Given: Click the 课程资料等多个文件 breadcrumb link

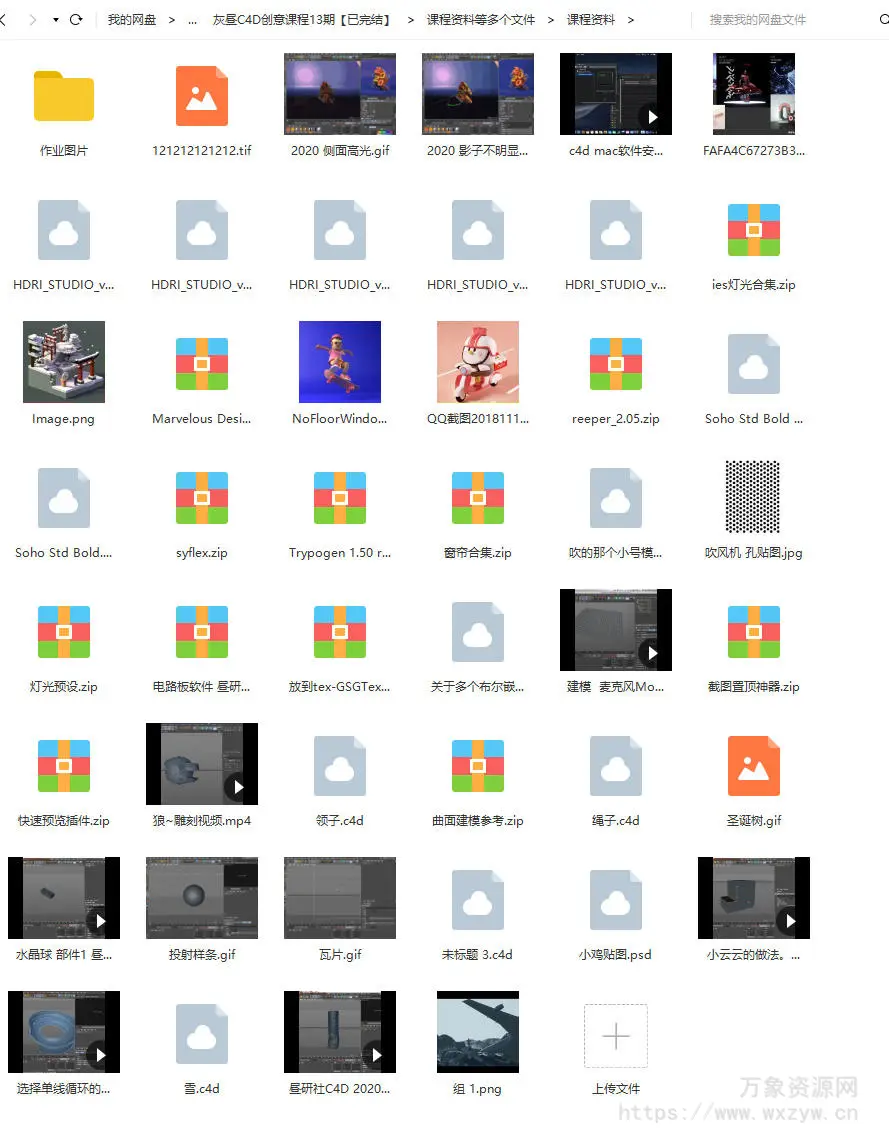Looking at the screenshot, I should 481,20.
